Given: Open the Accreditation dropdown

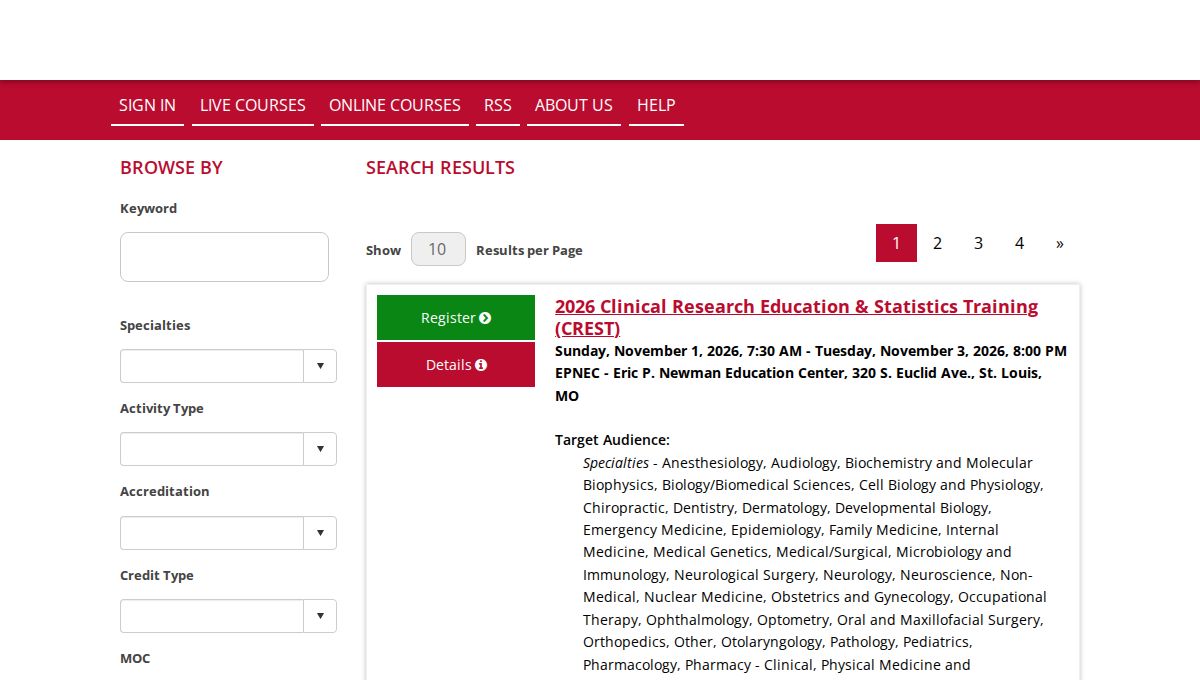Looking at the screenshot, I should 228,533.
